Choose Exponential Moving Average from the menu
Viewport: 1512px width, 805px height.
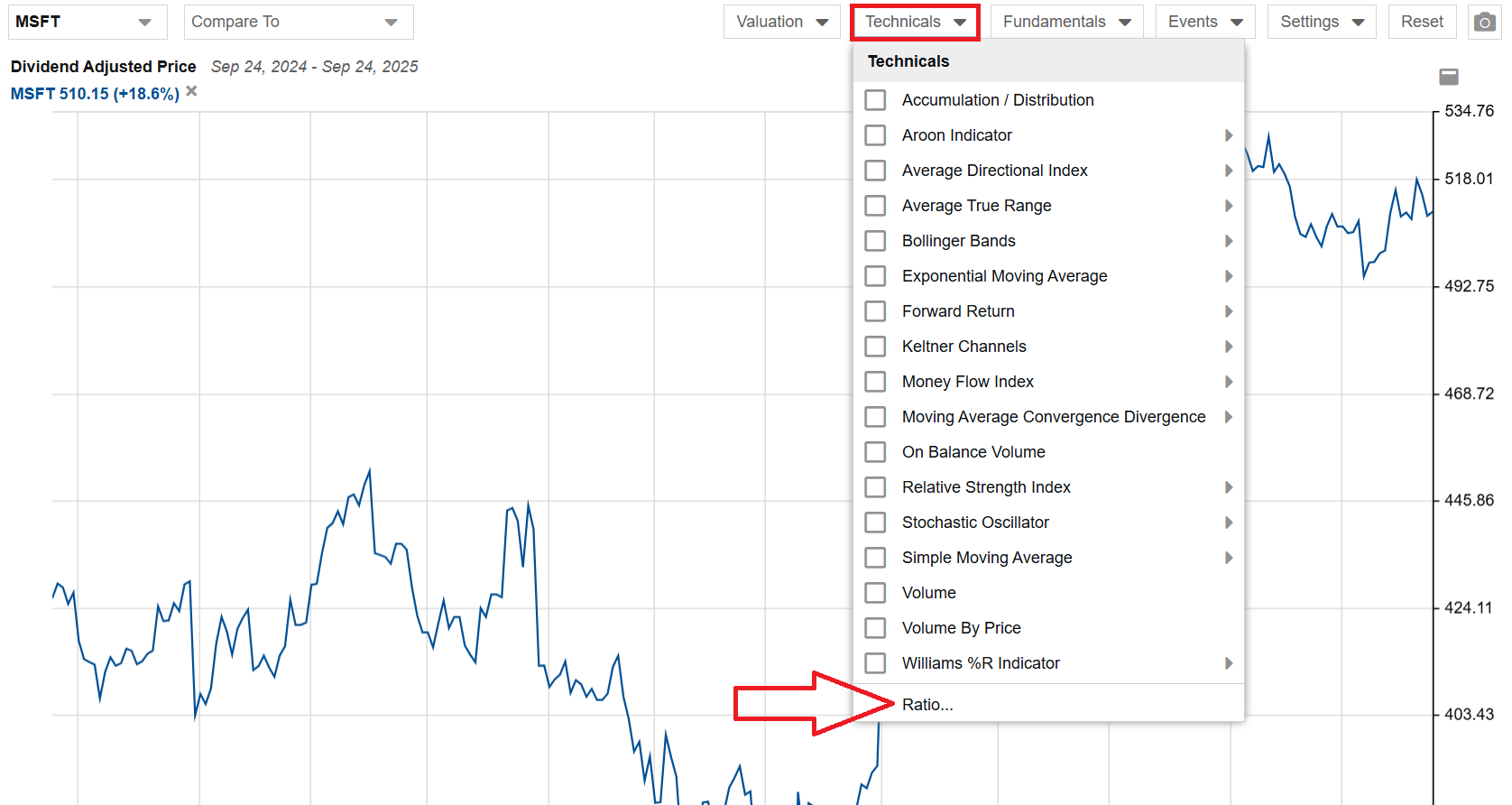pyautogui.click(x=1004, y=276)
